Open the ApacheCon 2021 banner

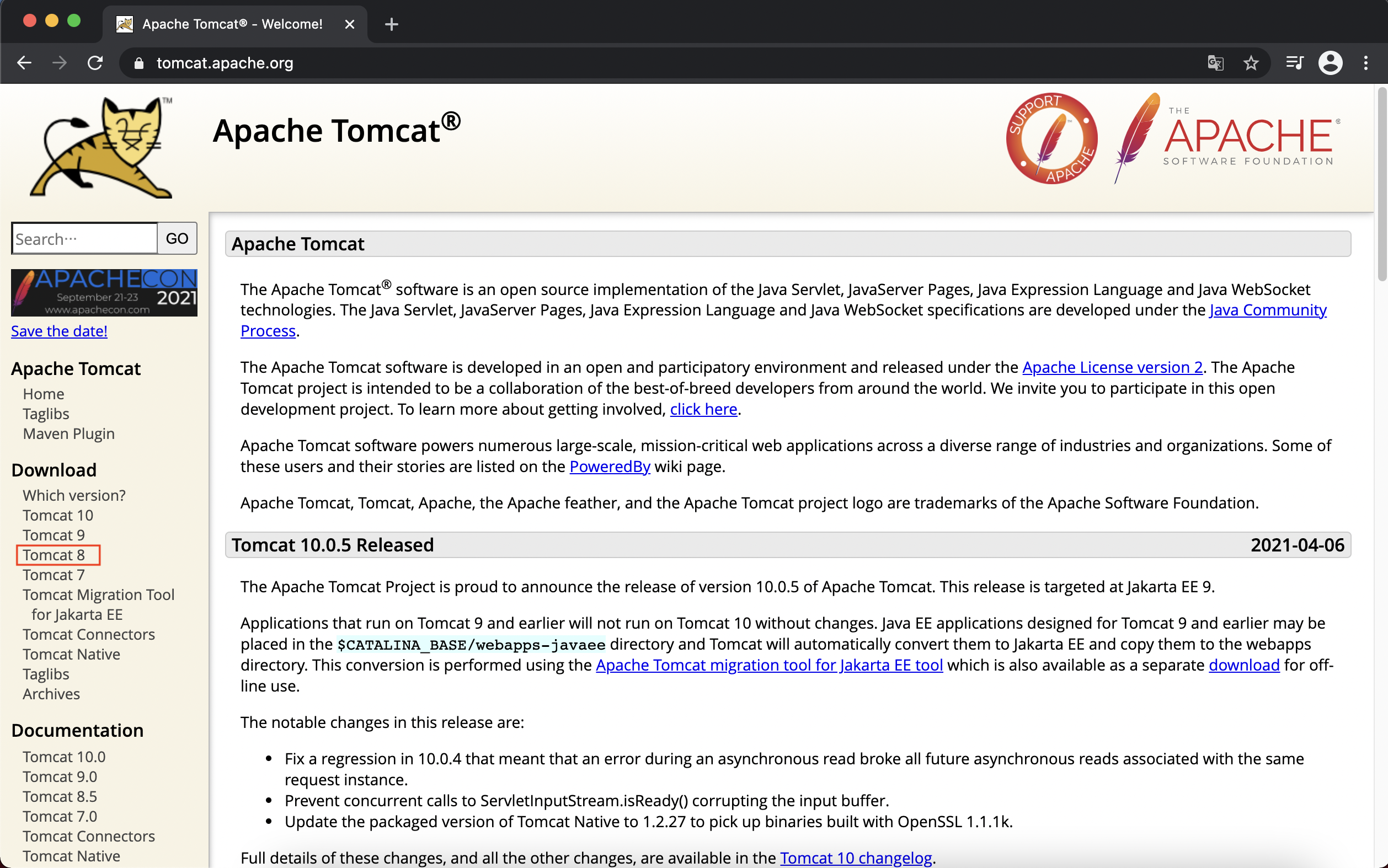click(104, 292)
